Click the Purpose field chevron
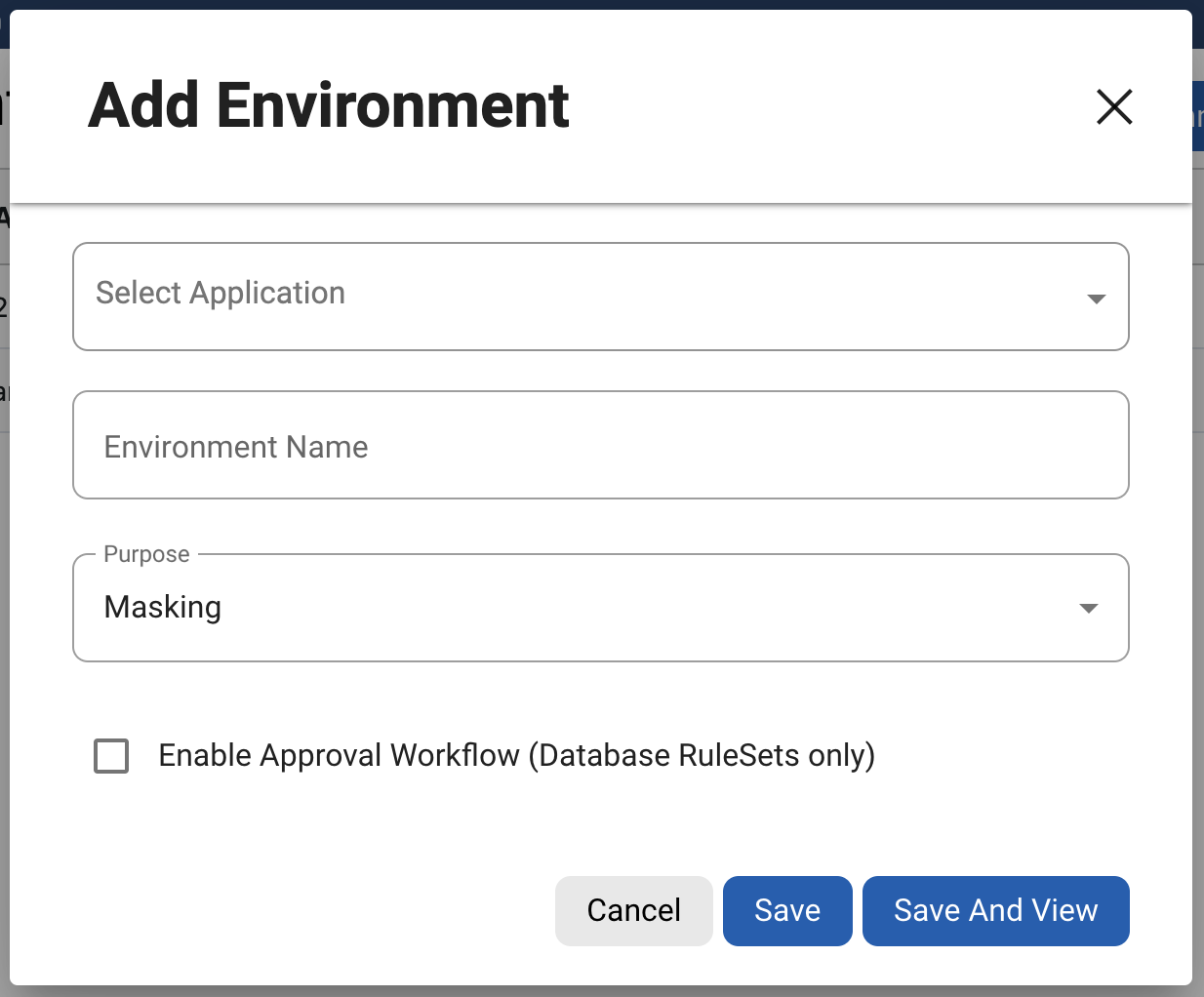Viewport: 1204px width, 997px height. tap(1088, 608)
